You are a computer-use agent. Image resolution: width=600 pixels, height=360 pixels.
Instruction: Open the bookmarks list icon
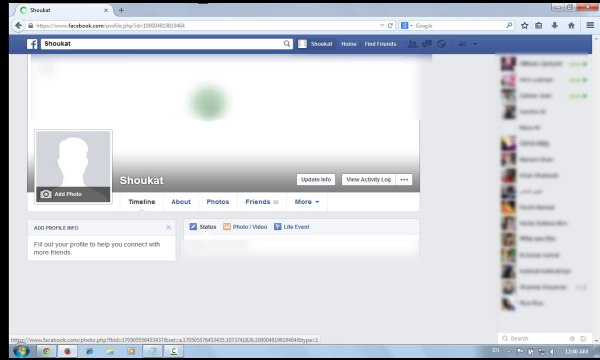click(539, 26)
